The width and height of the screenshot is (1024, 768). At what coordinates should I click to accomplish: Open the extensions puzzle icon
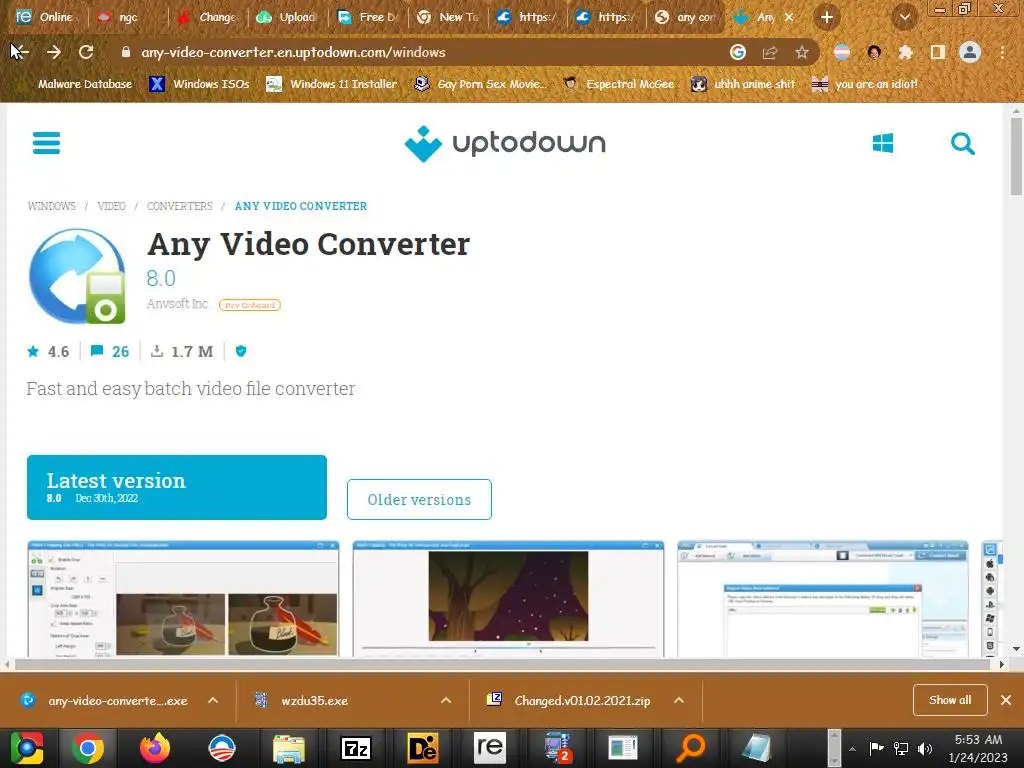(906, 52)
